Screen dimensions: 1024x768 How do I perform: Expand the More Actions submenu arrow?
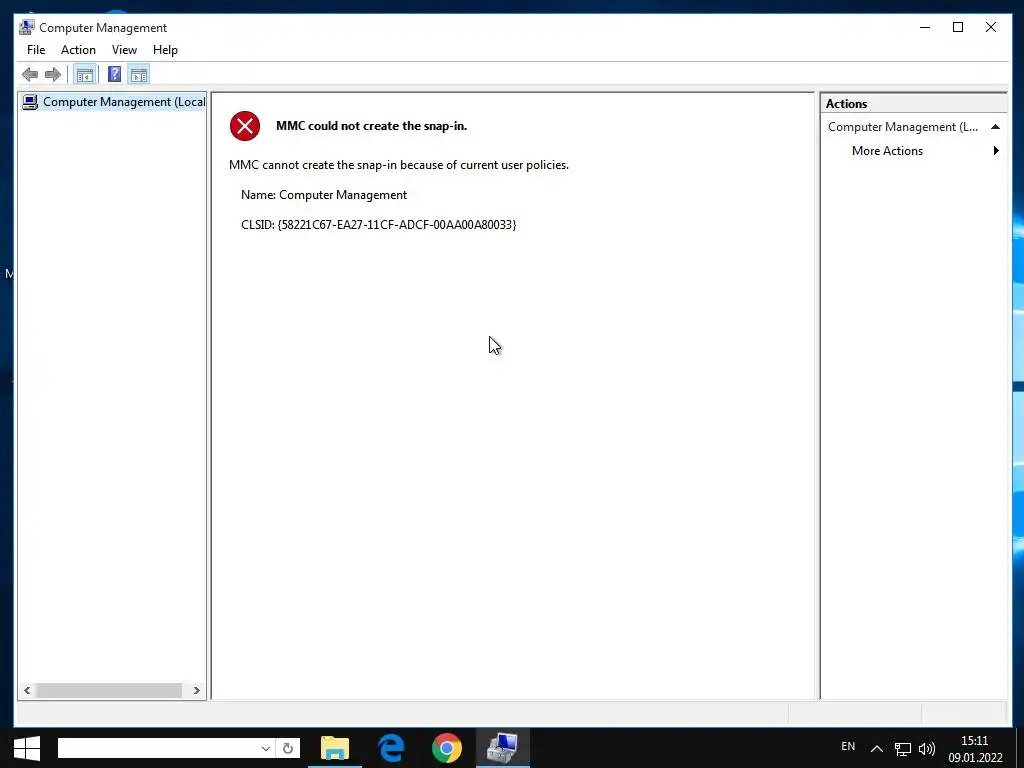(996, 151)
